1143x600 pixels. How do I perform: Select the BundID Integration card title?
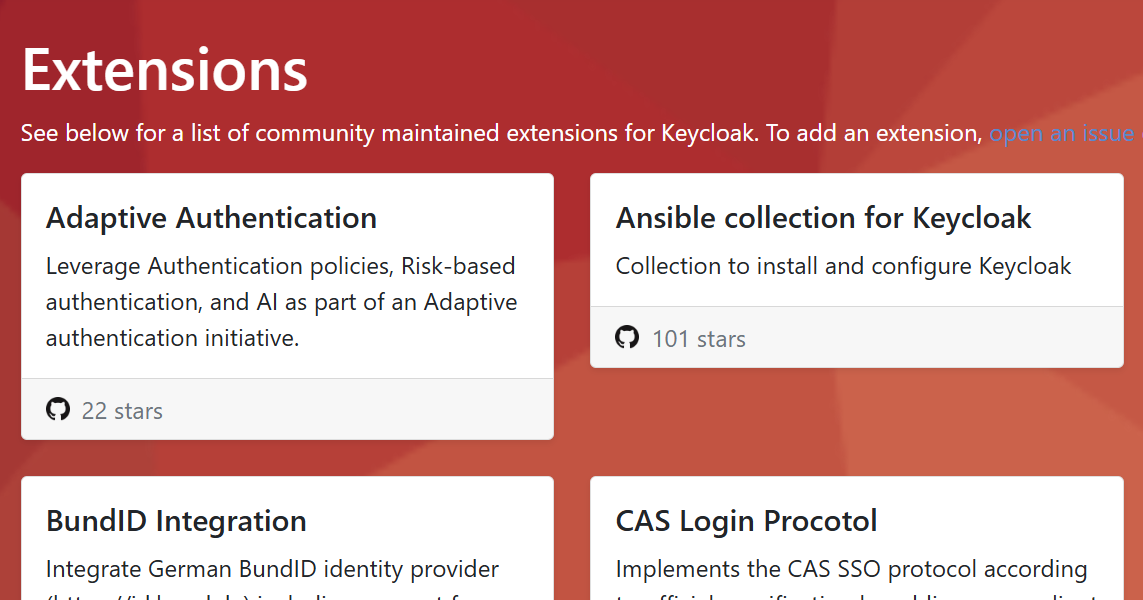click(174, 521)
